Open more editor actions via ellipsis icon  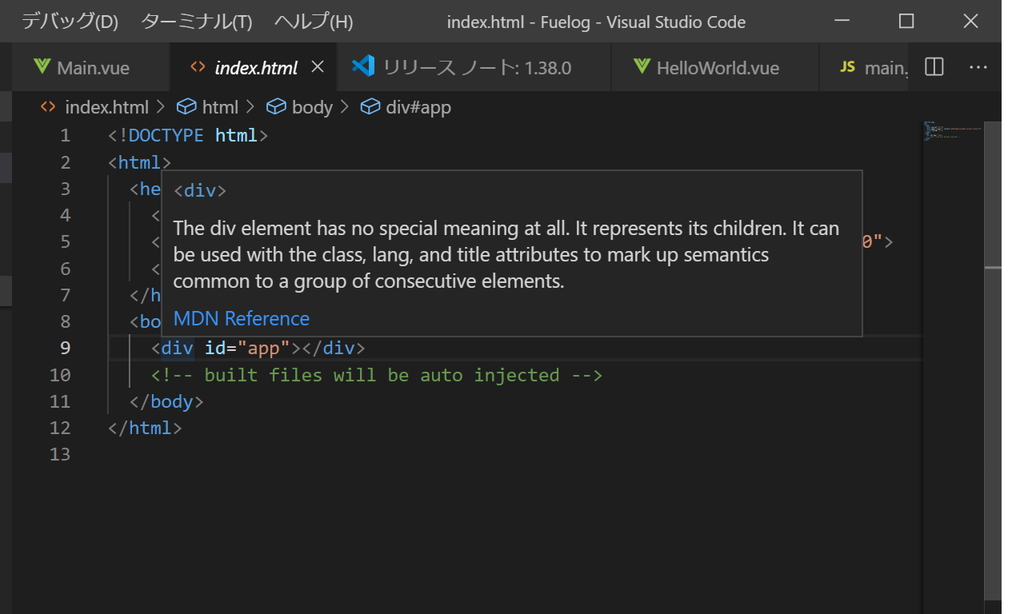(977, 66)
